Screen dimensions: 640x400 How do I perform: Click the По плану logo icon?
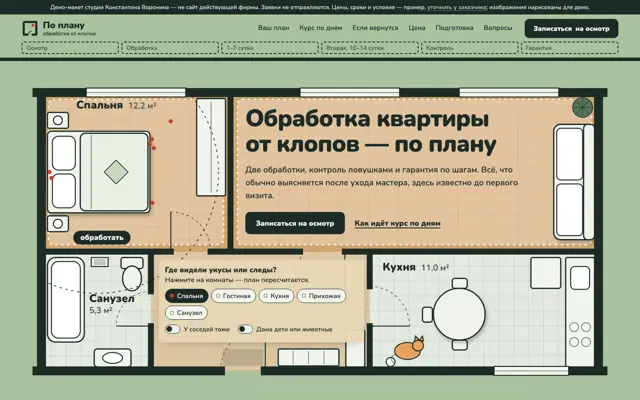click(x=30, y=28)
